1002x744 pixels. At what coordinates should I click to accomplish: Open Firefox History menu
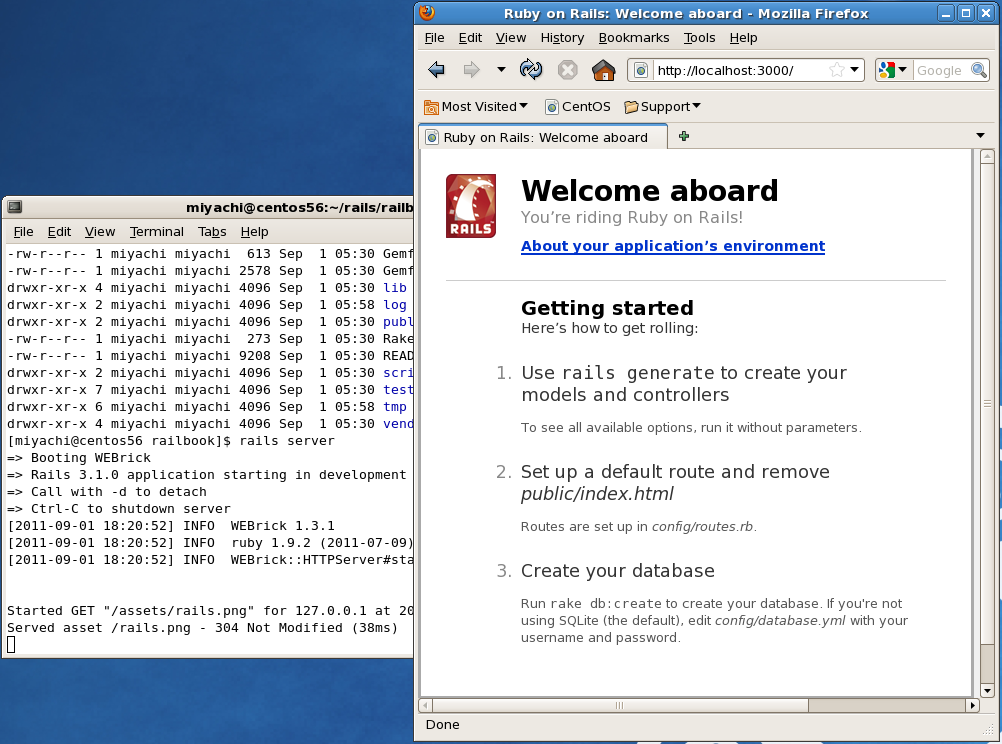(x=562, y=38)
